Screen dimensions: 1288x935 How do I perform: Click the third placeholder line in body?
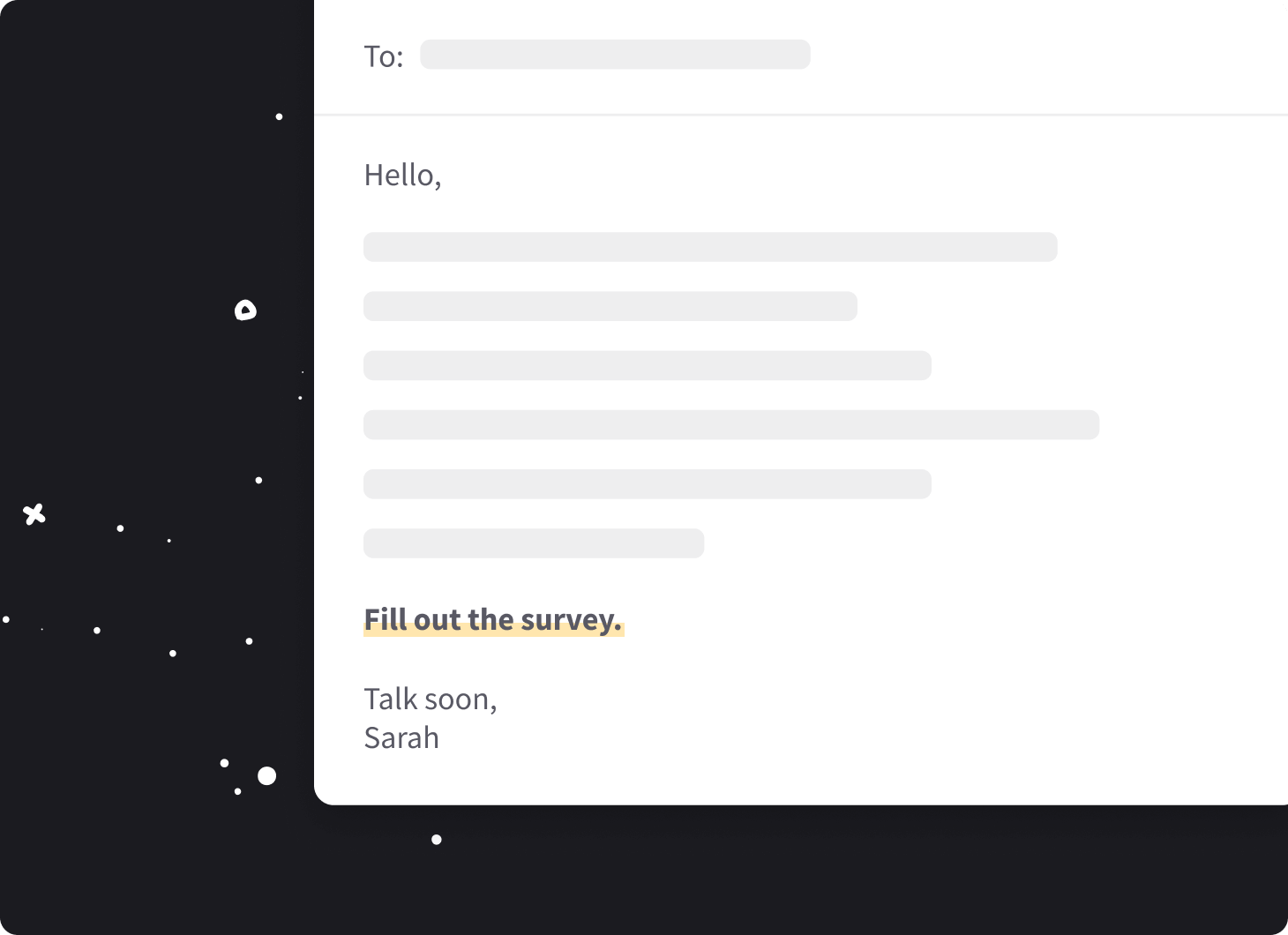(x=648, y=365)
